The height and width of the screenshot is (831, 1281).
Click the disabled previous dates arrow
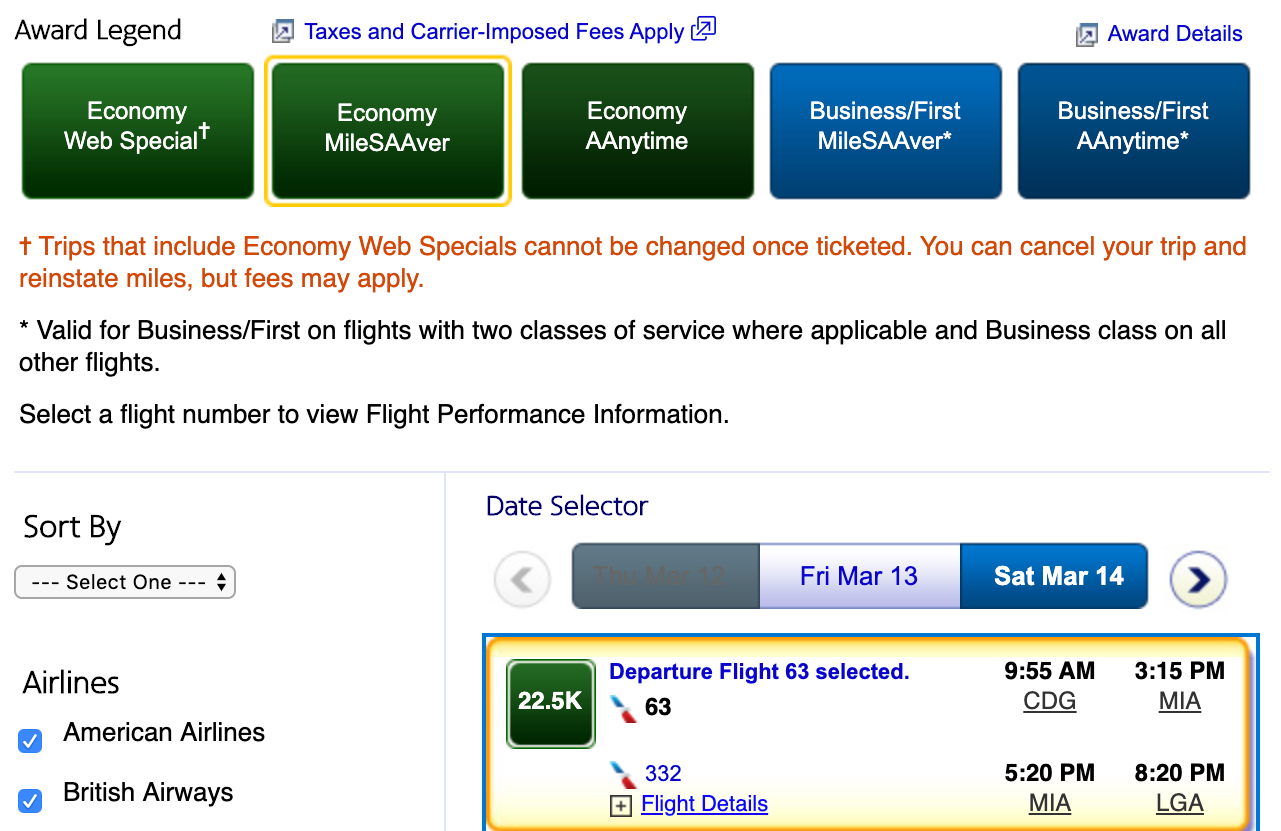(x=522, y=578)
